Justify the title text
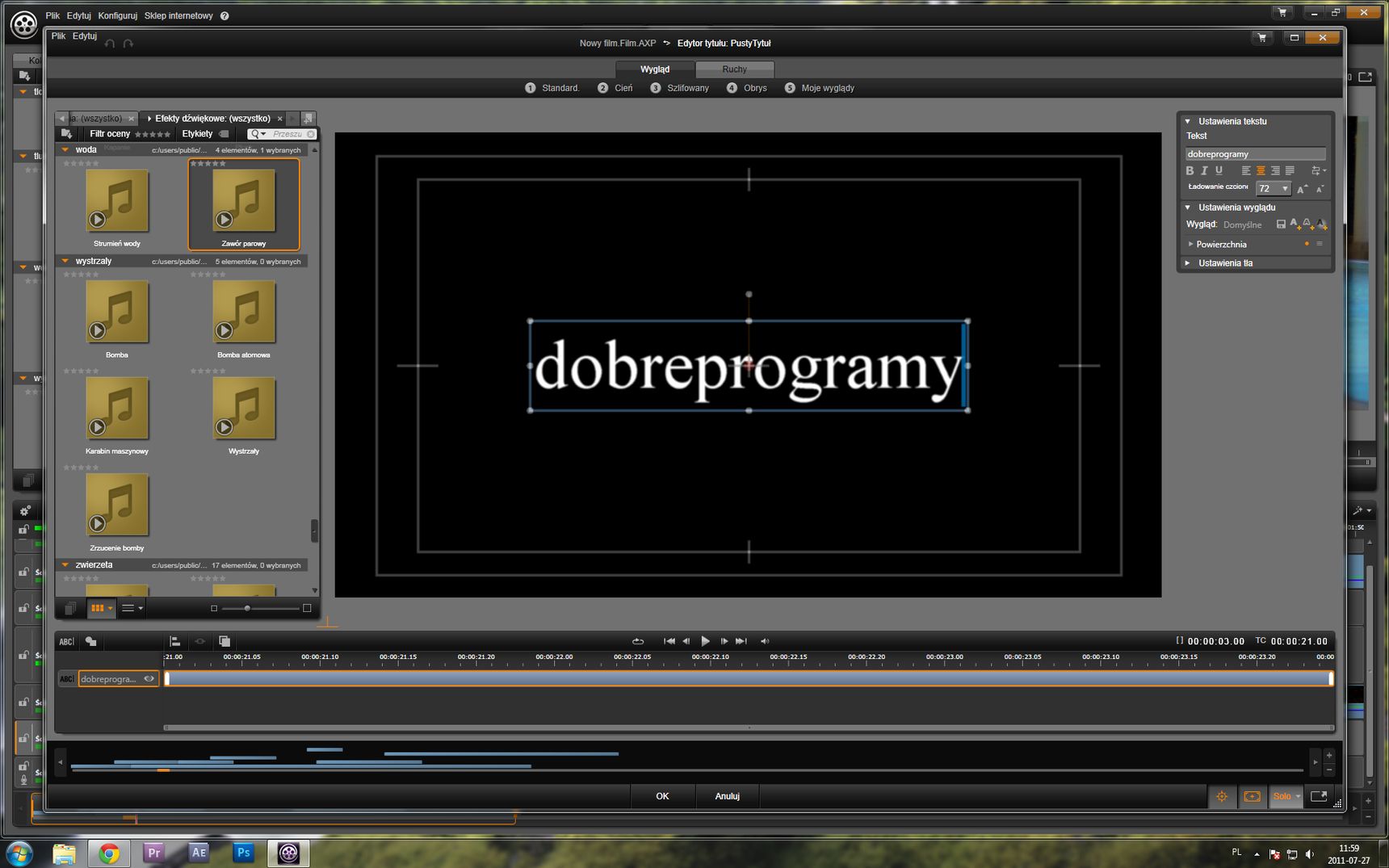This screenshot has height=868, width=1389. point(1290,170)
